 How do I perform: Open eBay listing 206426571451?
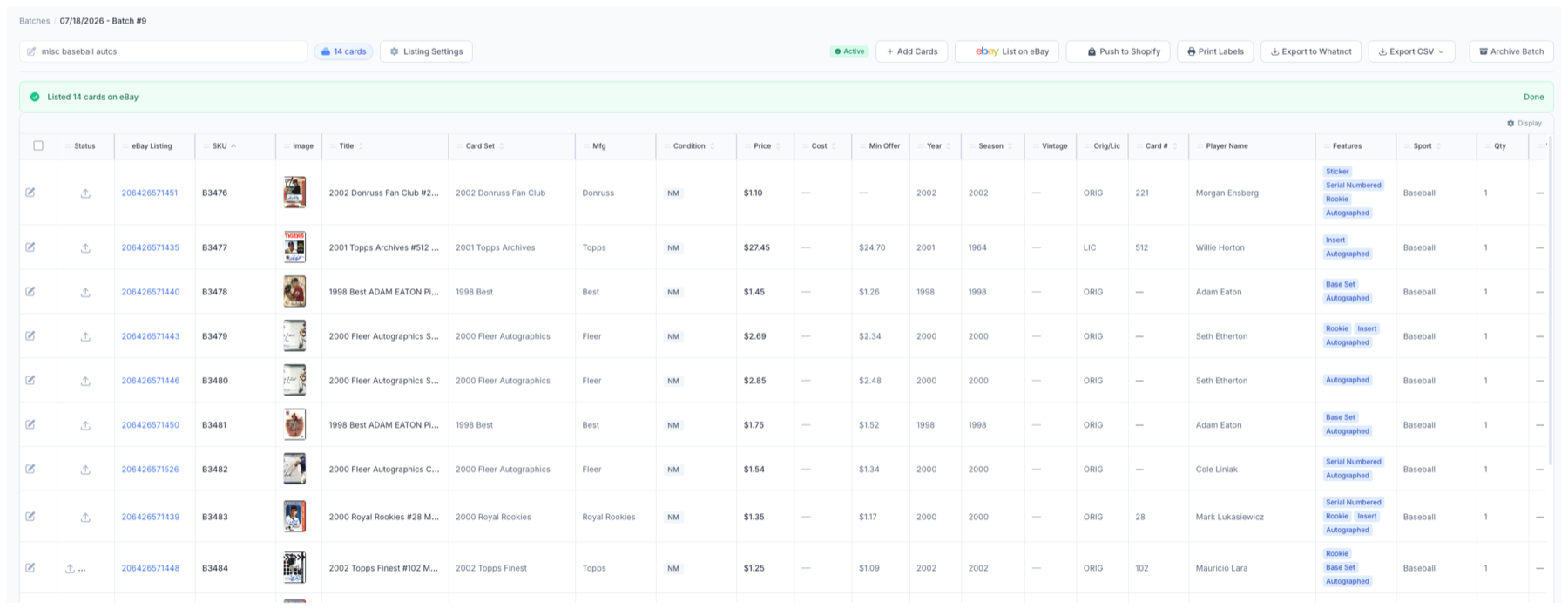point(150,193)
